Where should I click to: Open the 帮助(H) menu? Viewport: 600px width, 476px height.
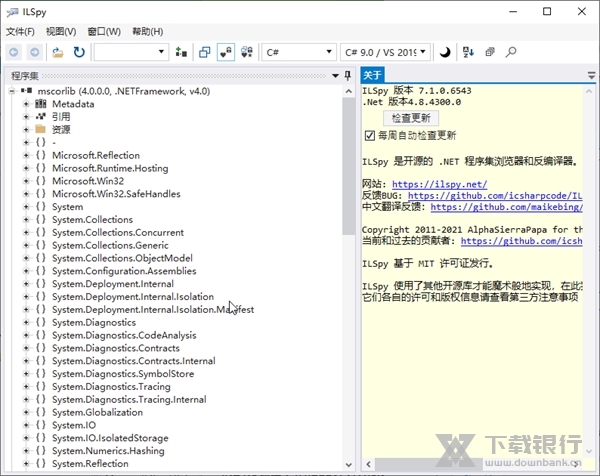[147, 31]
